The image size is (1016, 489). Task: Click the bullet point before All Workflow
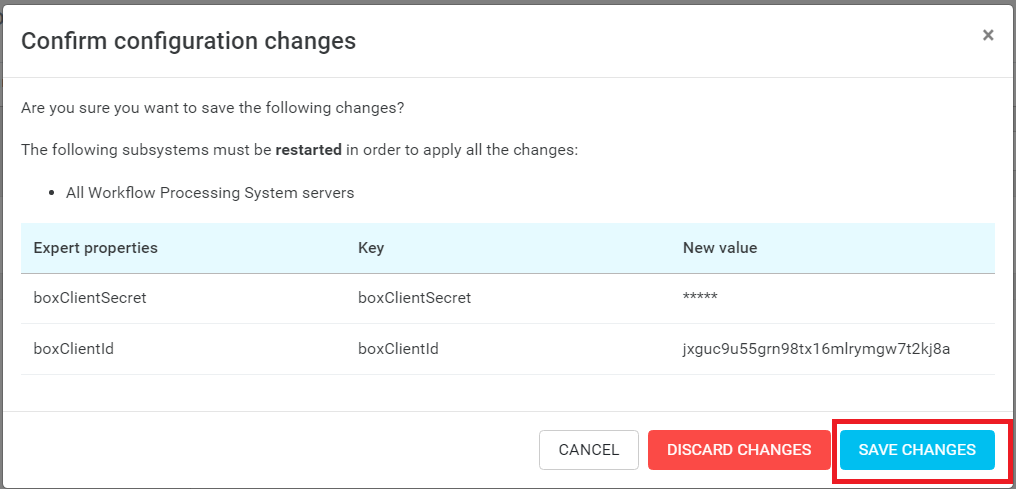[x=50, y=193]
